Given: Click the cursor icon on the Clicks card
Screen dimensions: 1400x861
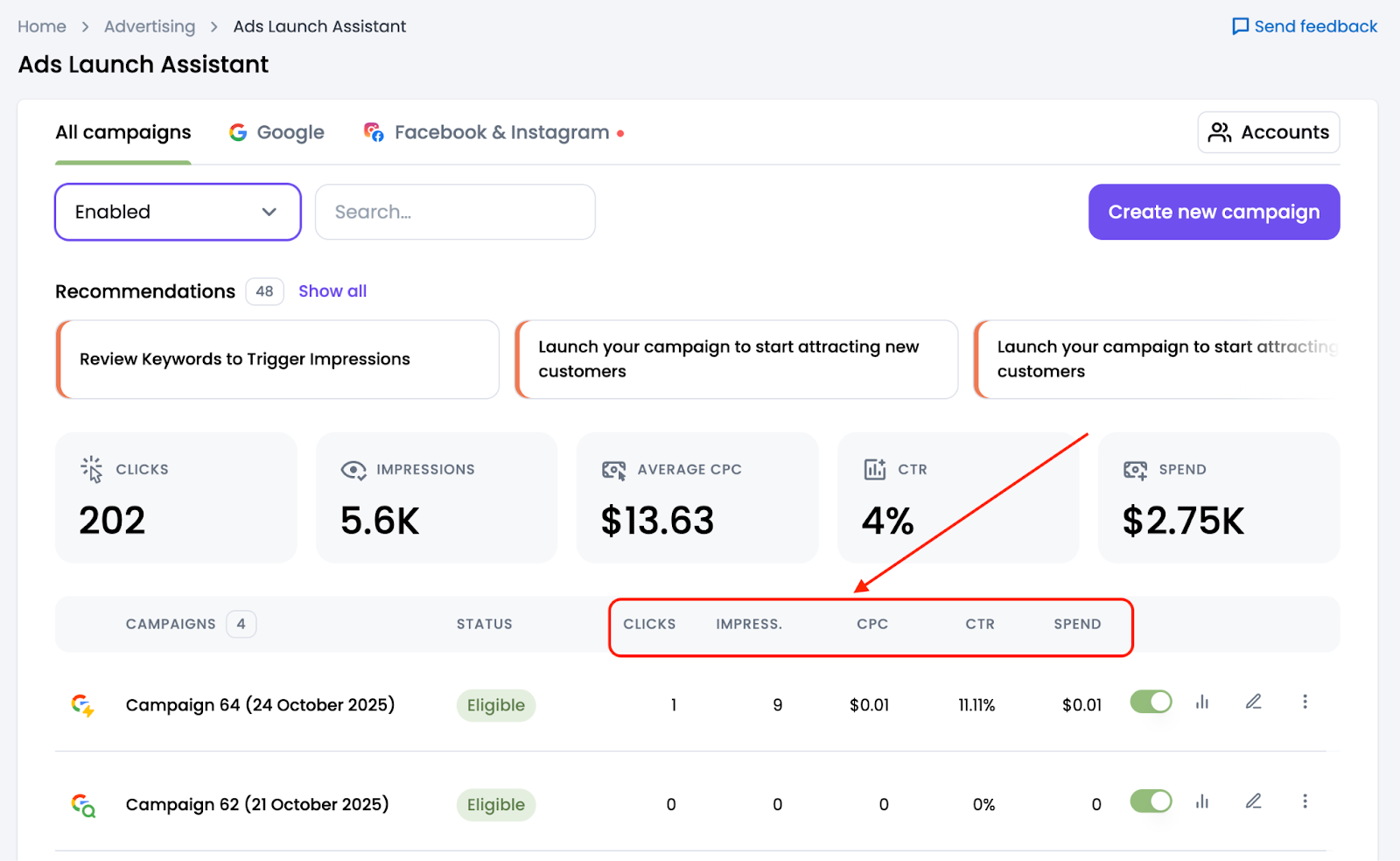Looking at the screenshot, I should tap(91, 470).
